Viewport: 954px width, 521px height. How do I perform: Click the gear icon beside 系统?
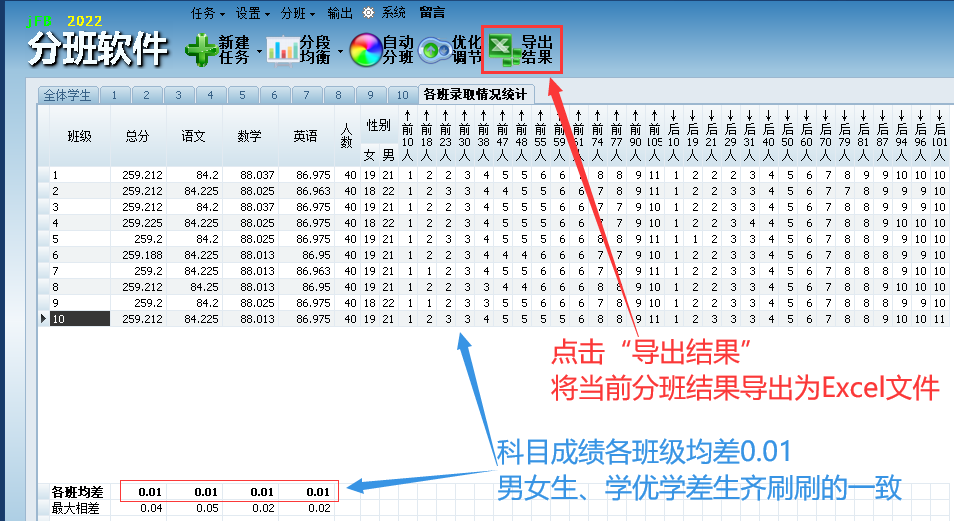pyautogui.click(x=368, y=12)
